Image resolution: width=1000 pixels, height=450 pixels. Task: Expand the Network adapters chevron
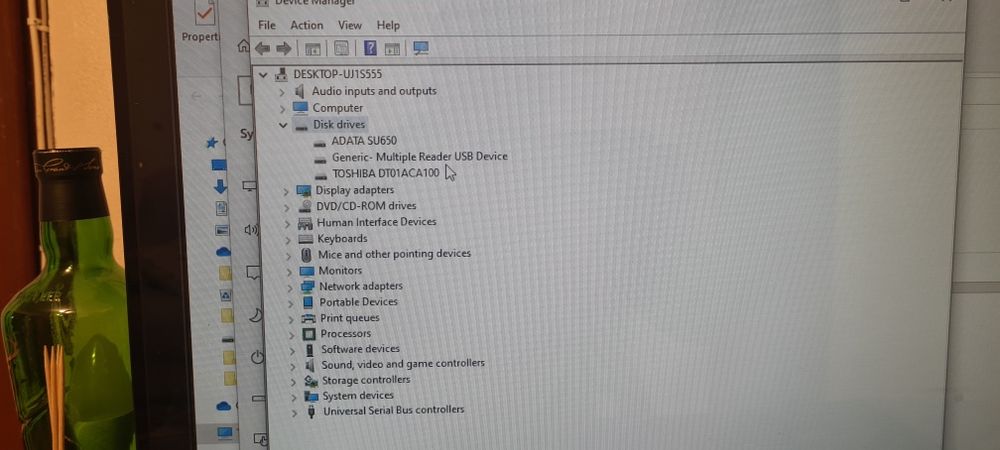pos(290,287)
